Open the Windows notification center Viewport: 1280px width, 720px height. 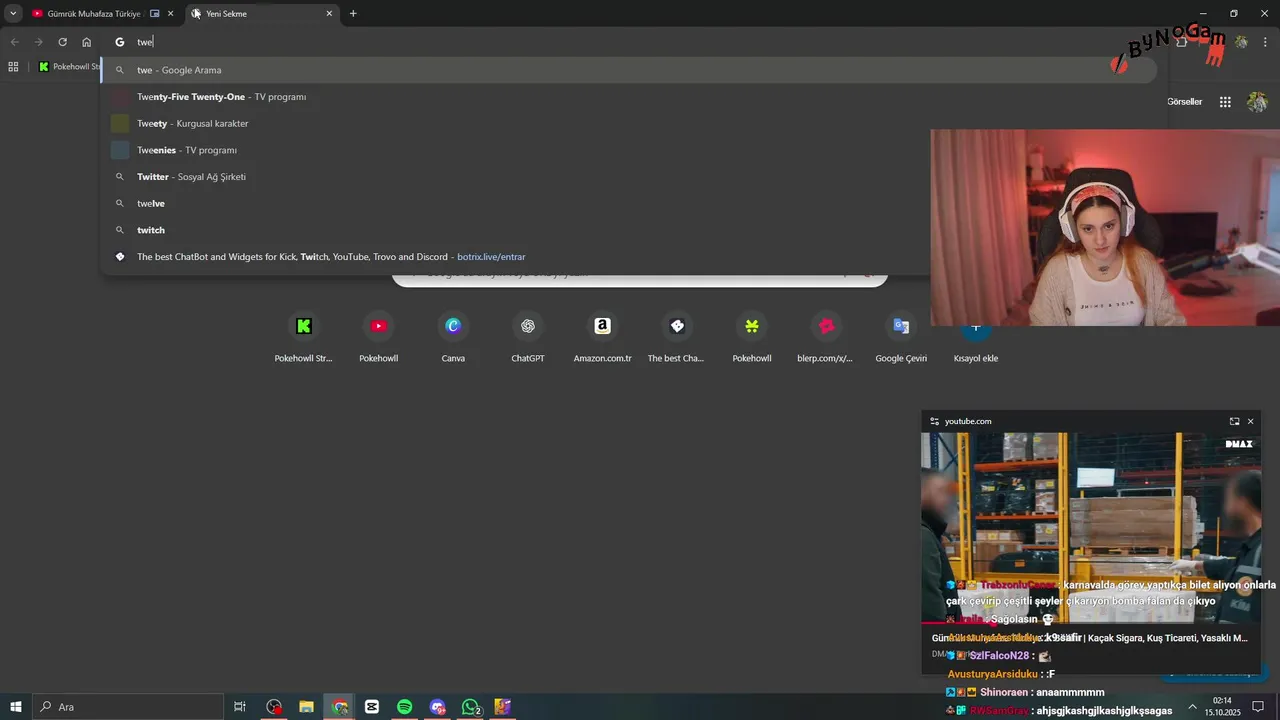(x=1259, y=707)
